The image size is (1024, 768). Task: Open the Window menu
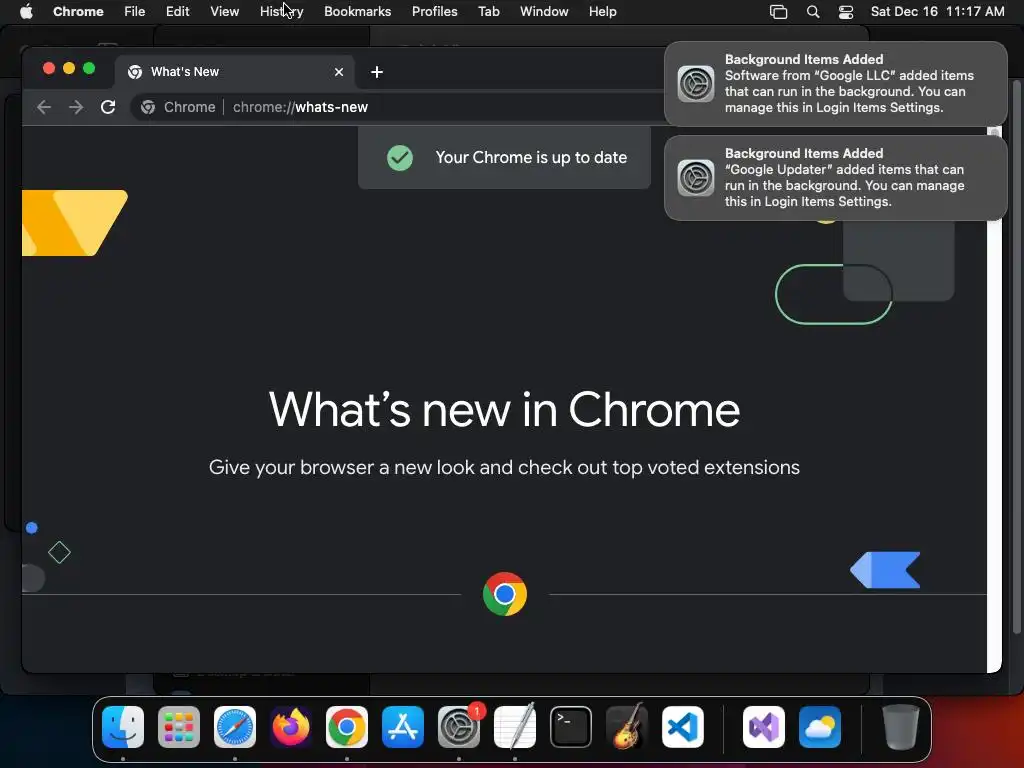pos(544,12)
